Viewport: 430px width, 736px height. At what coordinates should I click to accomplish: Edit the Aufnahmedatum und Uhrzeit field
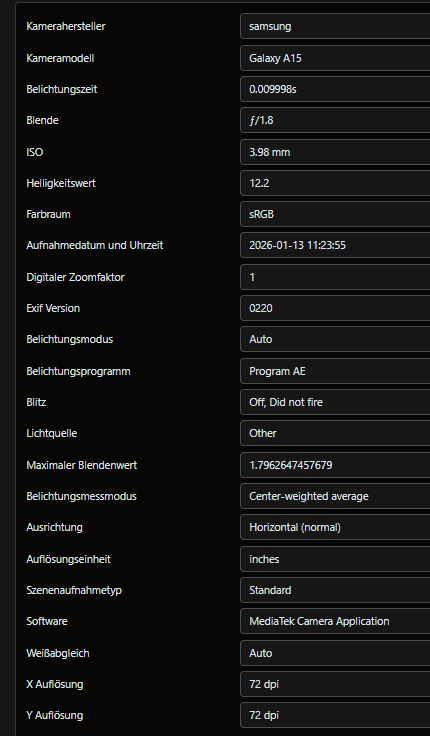pos(335,245)
